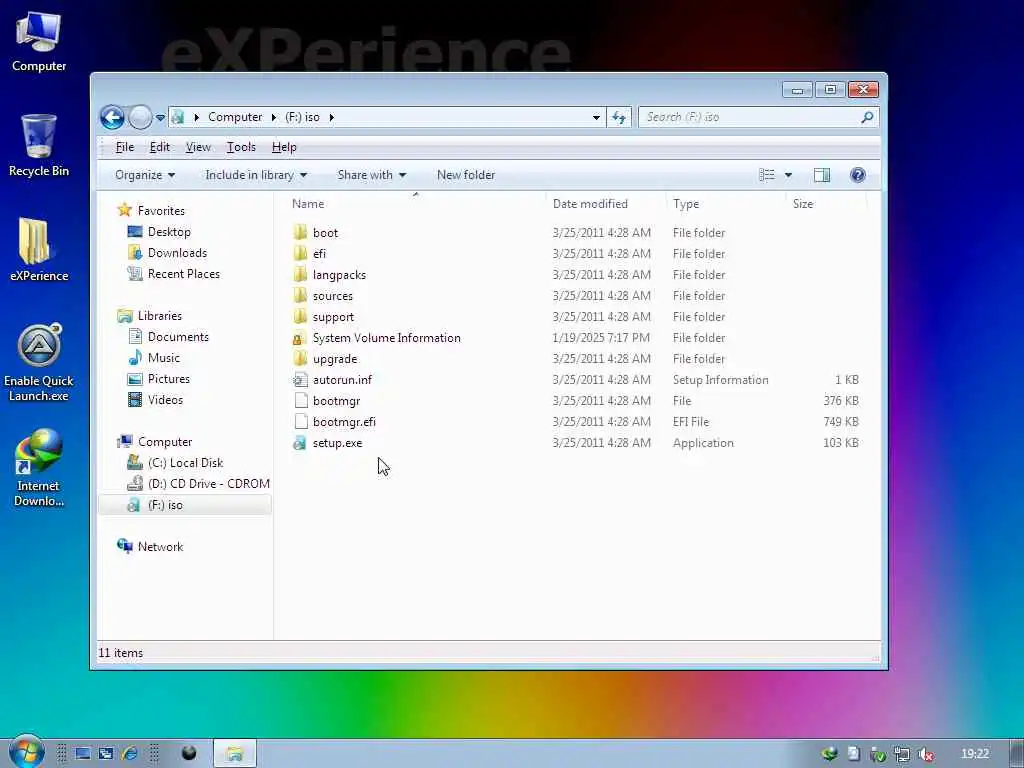This screenshot has width=1024, height=768.
Task: Go back with the Explorer back arrow
Action: (112, 118)
